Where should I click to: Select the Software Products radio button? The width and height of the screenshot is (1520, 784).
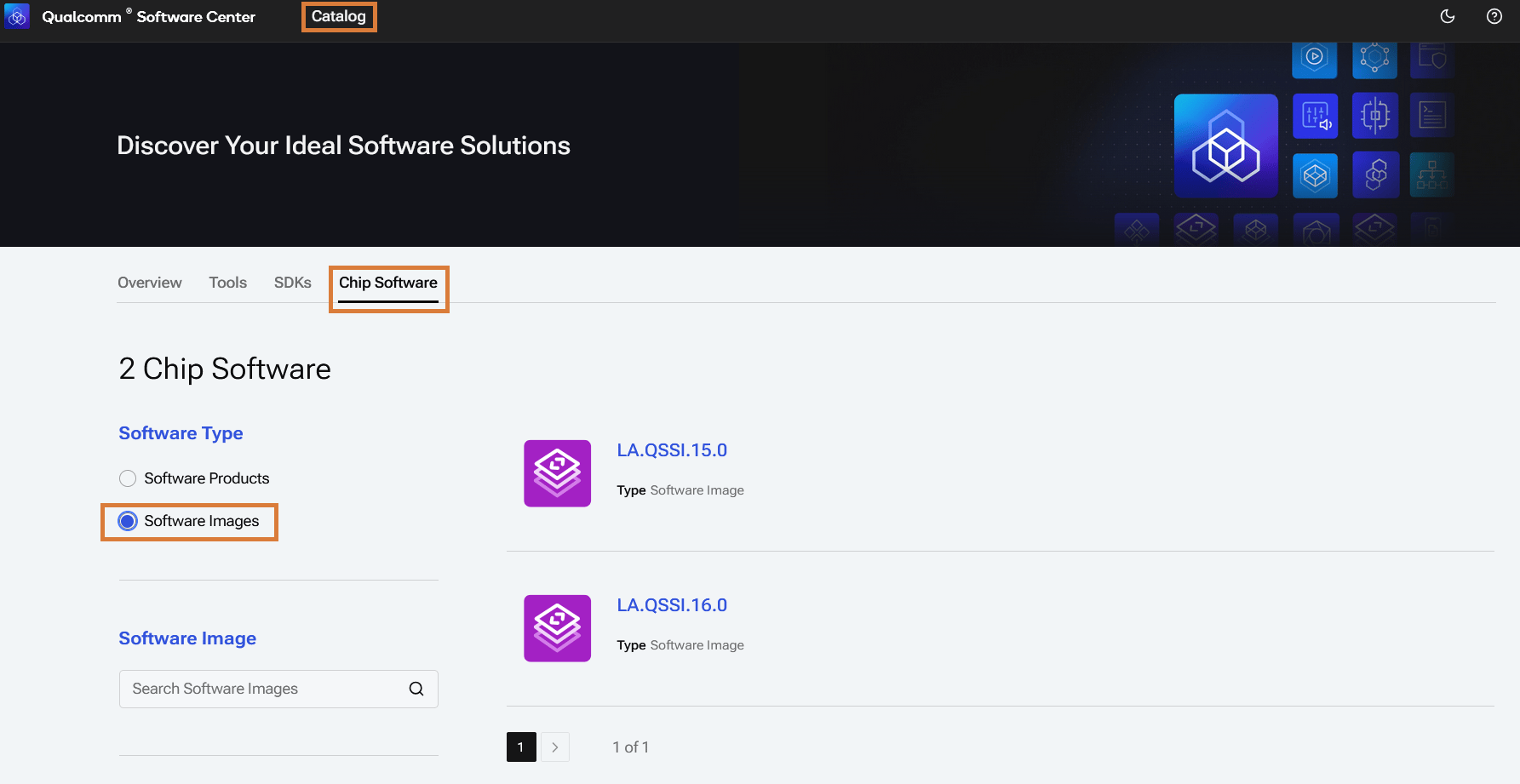tap(128, 478)
